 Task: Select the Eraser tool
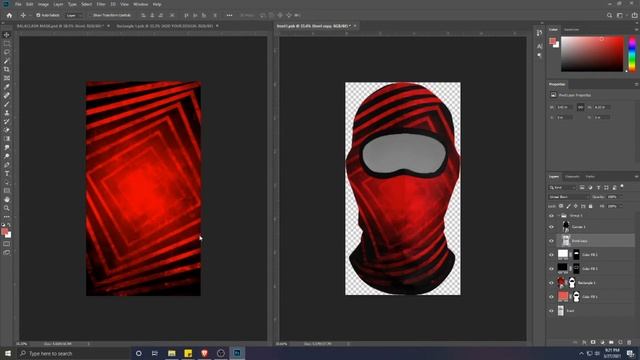pyautogui.click(x=7, y=130)
